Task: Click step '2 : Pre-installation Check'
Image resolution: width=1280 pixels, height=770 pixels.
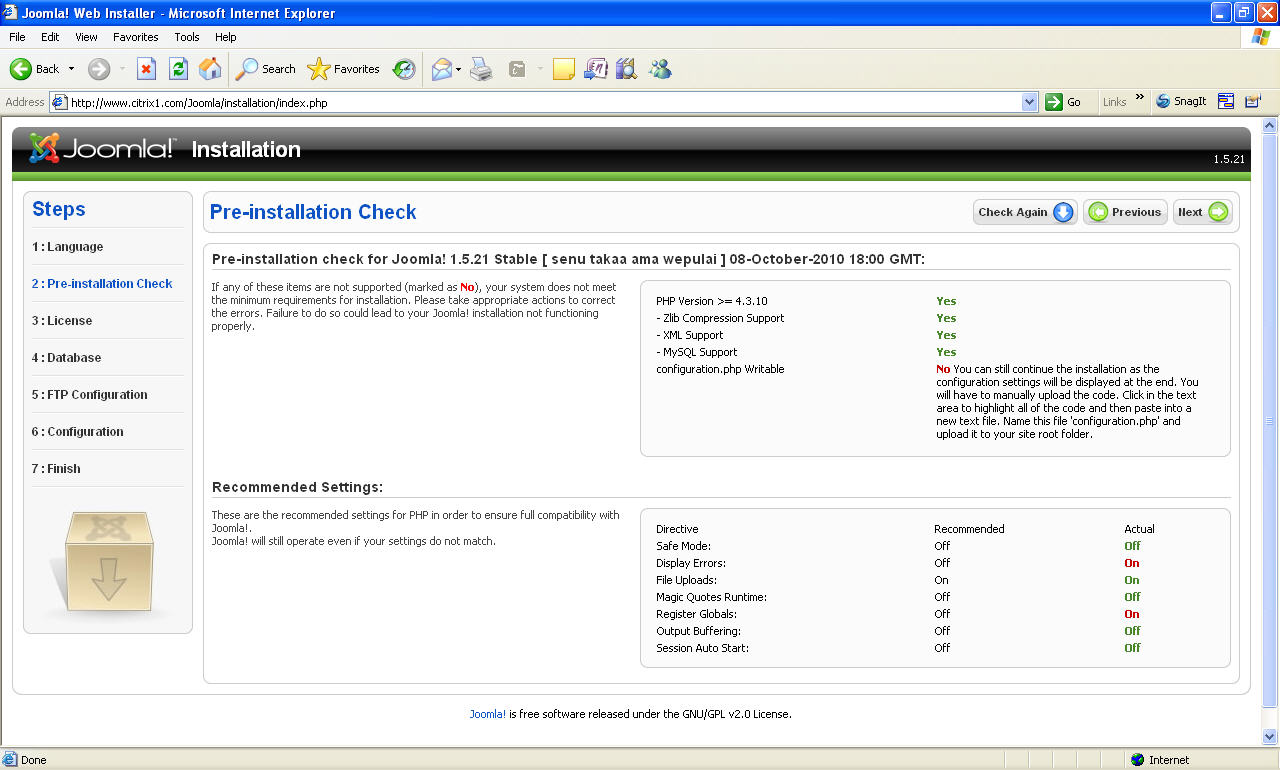Action: pyautogui.click(x=102, y=284)
